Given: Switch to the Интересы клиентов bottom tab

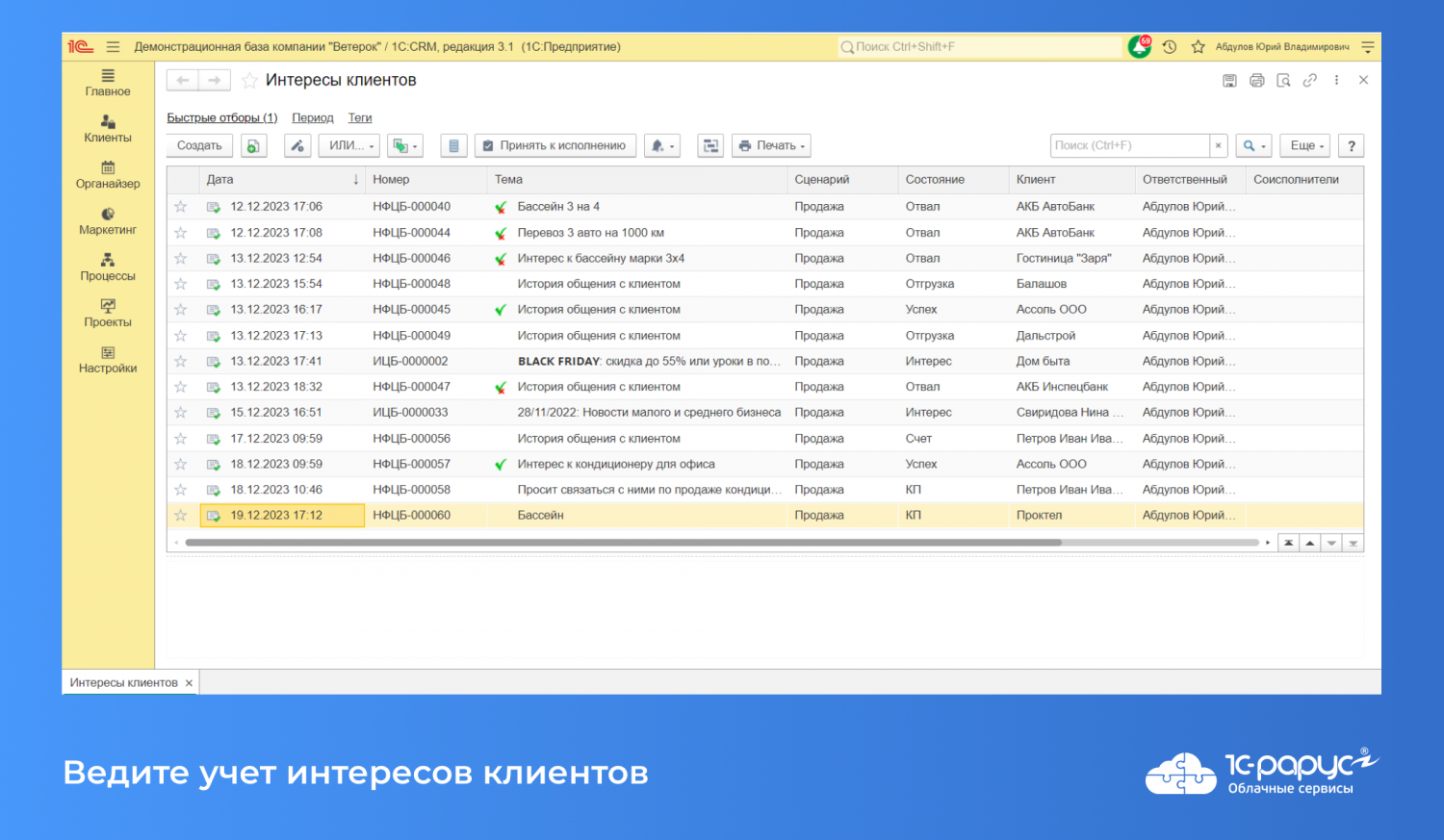Looking at the screenshot, I should tap(123, 683).
